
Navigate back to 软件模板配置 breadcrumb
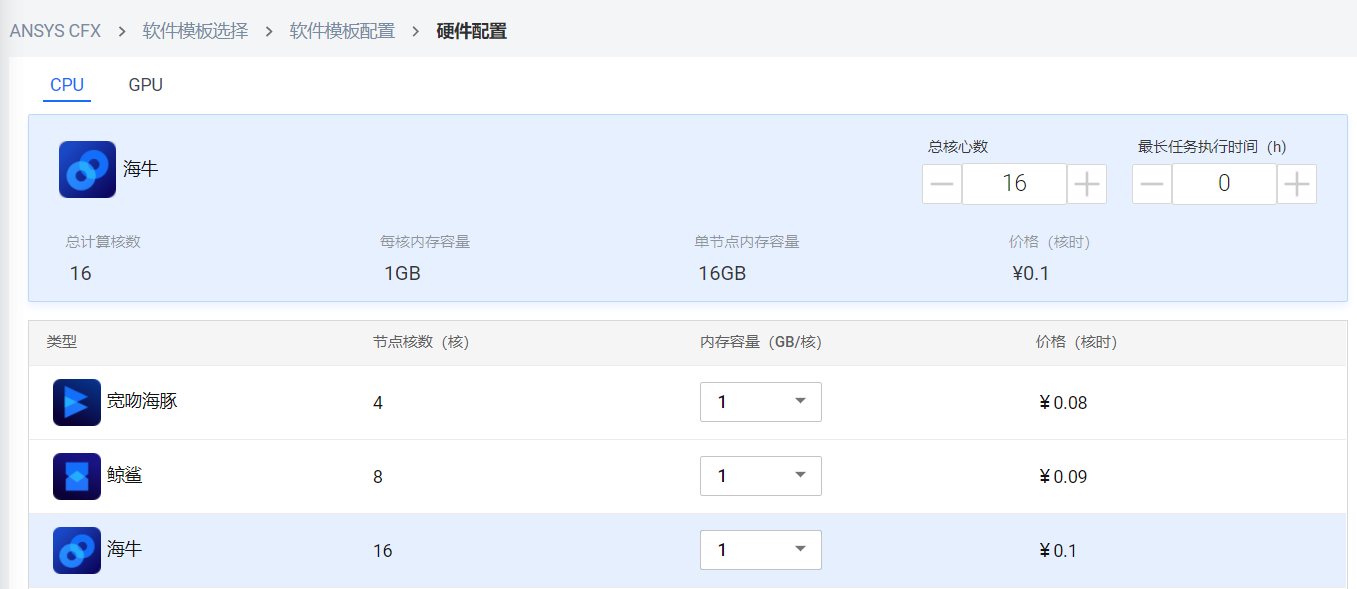click(x=342, y=31)
